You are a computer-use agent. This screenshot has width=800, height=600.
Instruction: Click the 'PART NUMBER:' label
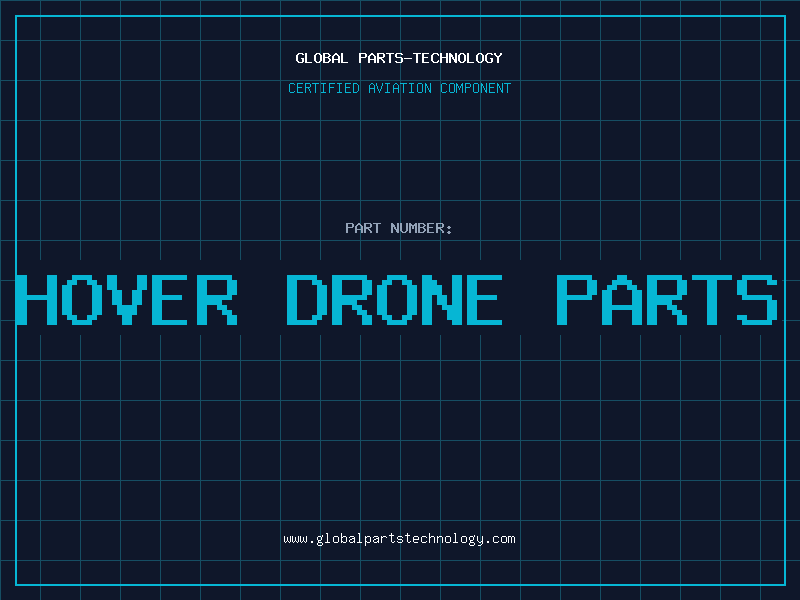coord(398,228)
